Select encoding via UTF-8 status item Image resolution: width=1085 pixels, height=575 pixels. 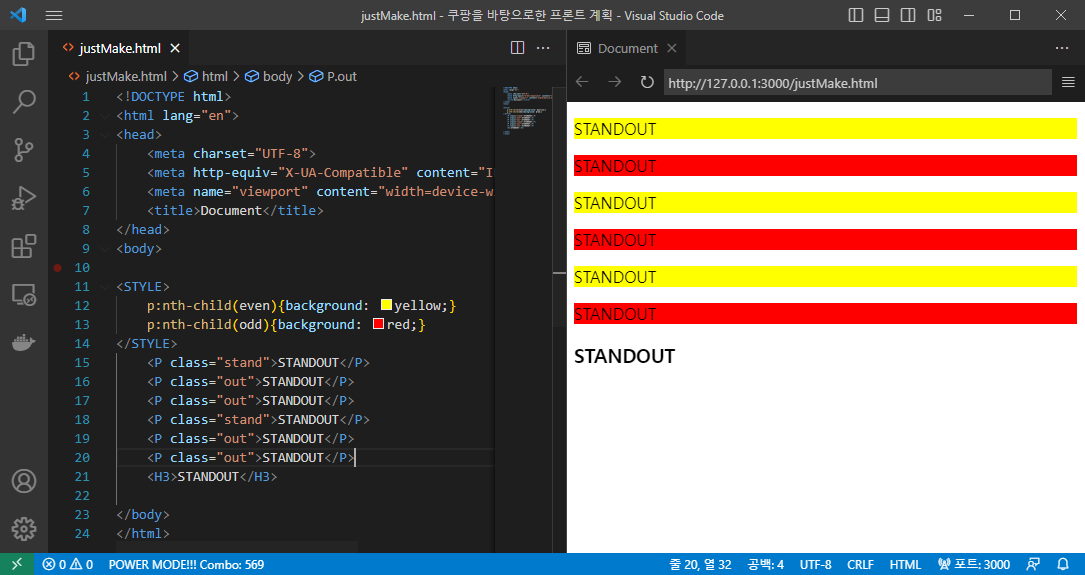click(x=815, y=564)
